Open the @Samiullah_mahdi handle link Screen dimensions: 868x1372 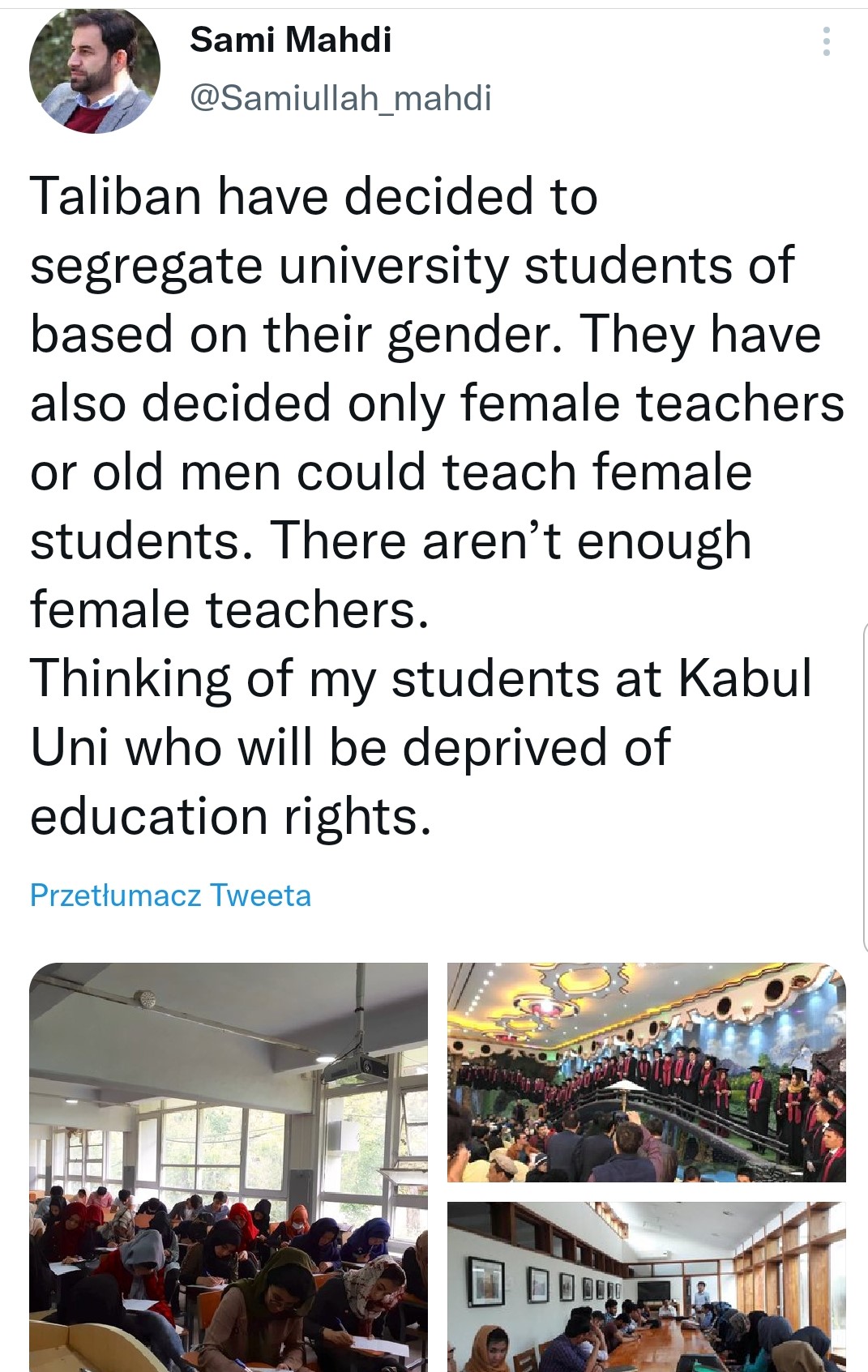[x=340, y=98]
